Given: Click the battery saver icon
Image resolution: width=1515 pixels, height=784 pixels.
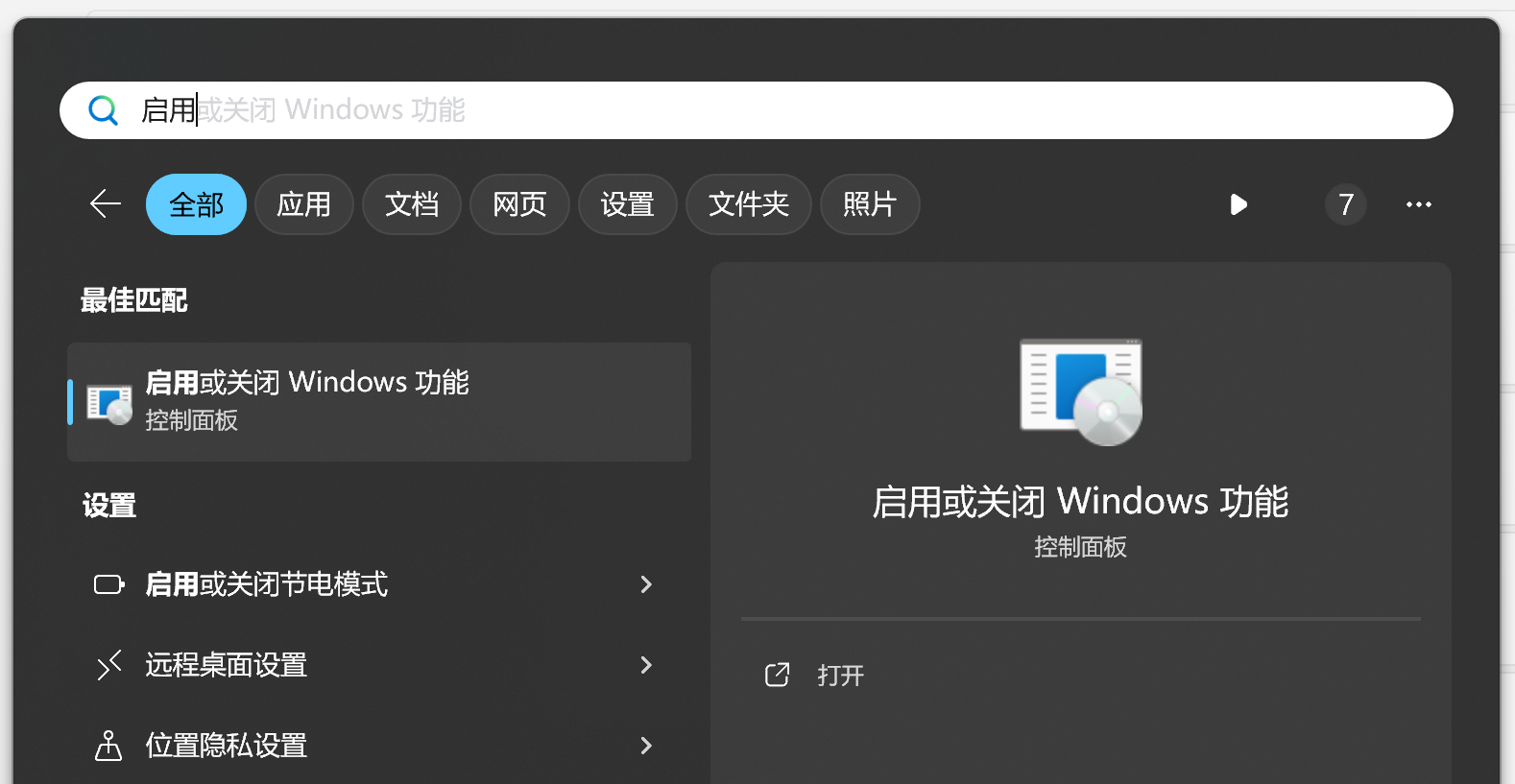Looking at the screenshot, I should coord(109,584).
